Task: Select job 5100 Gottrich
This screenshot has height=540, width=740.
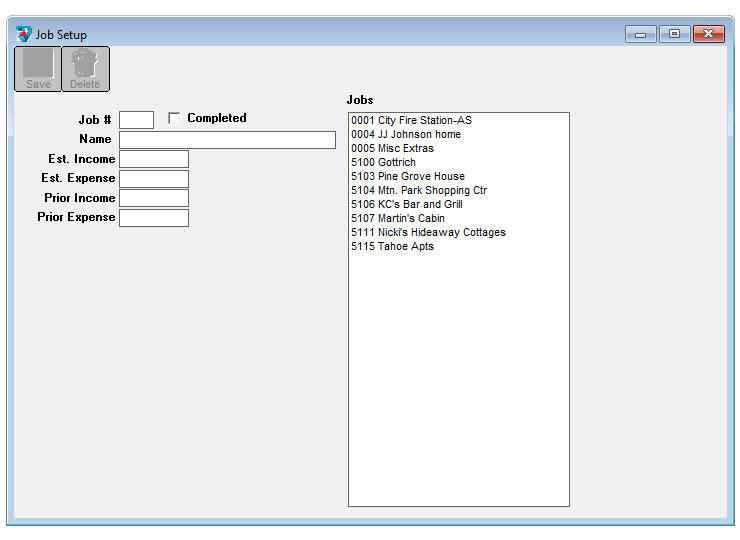Action: pos(383,162)
